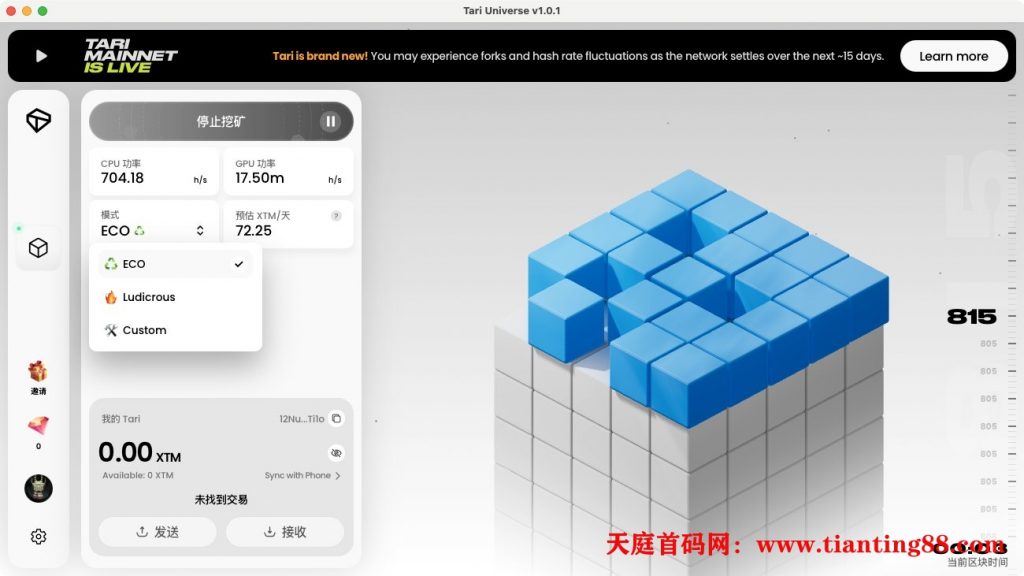The height and width of the screenshot is (576, 1024).
Task: Open the cube mining view icon
Action: coord(39,248)
